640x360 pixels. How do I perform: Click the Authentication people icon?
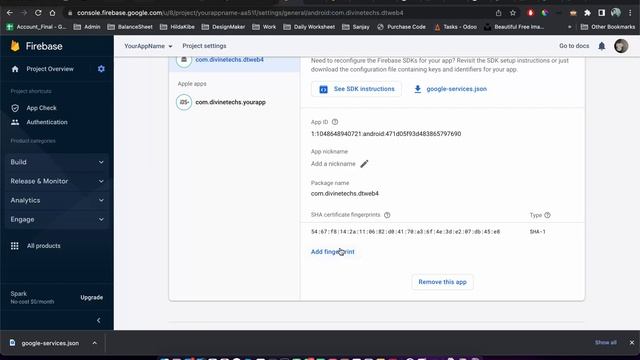[15, 122]
